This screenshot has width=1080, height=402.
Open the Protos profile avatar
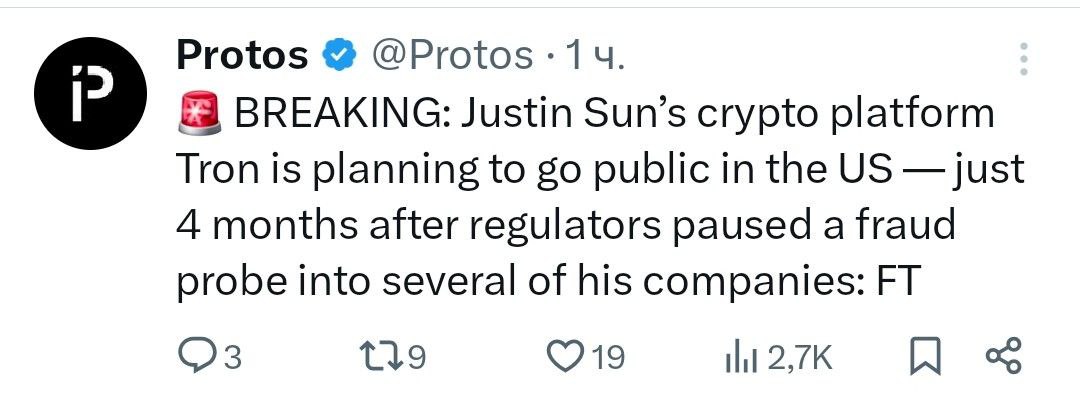point(90,92)
